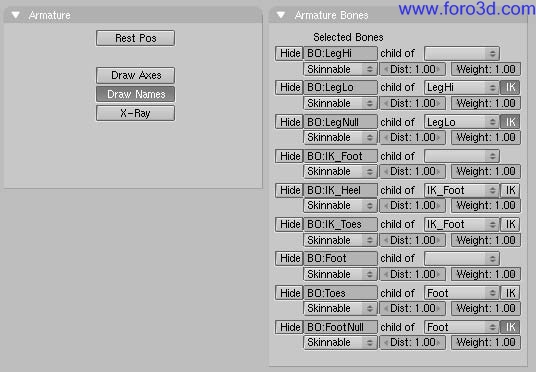Collapse the Armature Bones panel triangle
This screenshot has height=372, width=536.
(x=281, y=15)
